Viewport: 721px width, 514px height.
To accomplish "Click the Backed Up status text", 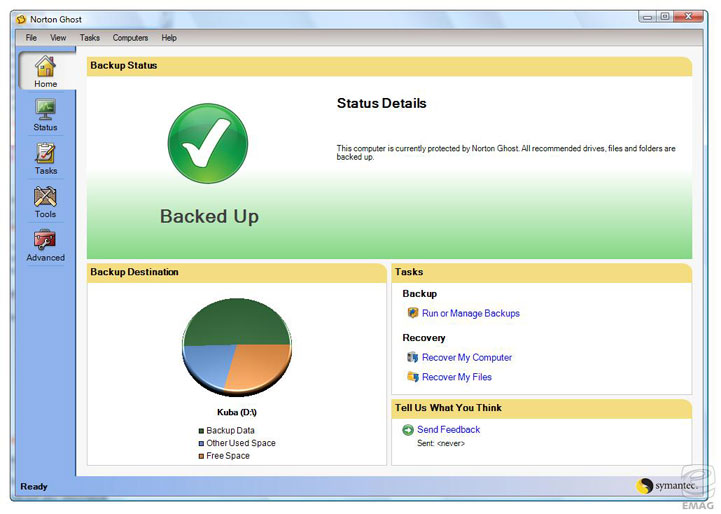I will [209, 216].
